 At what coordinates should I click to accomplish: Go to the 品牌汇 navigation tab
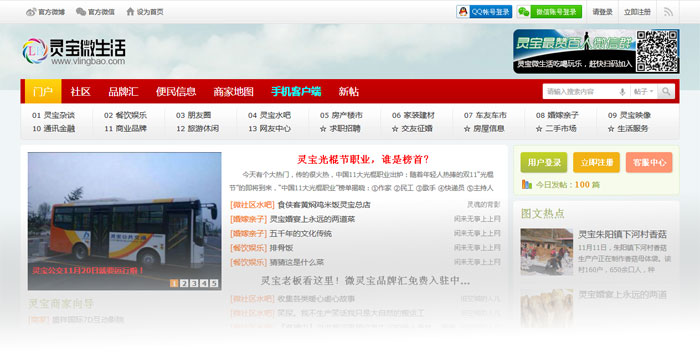pos(123,92)
